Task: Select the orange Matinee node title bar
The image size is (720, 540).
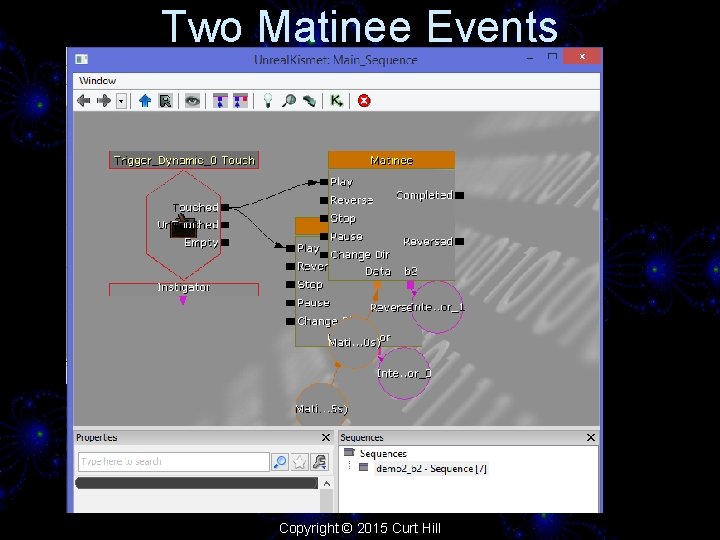Action: [x=392, y=160]
